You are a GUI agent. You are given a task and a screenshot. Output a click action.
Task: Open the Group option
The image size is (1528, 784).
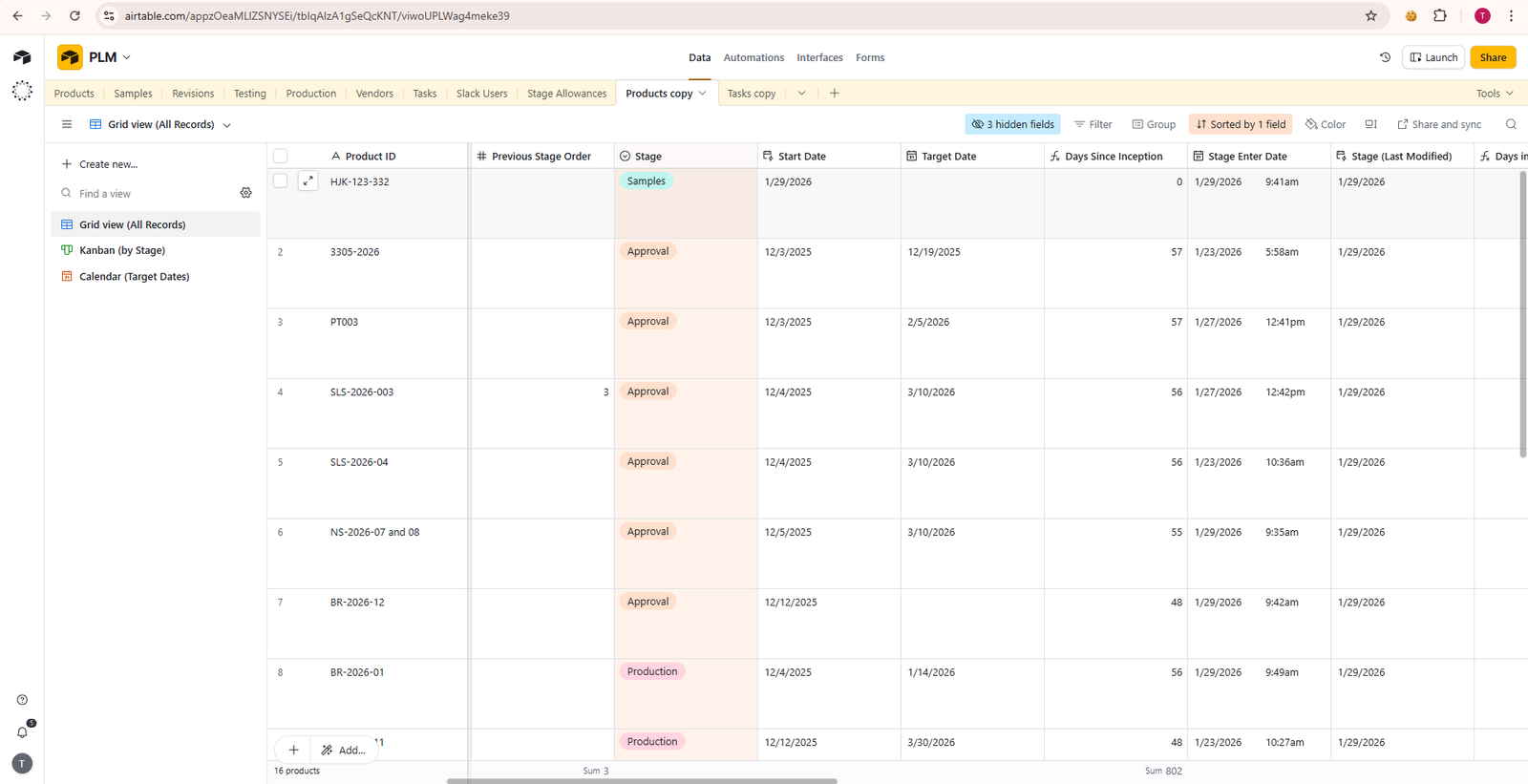(1154, 124)
